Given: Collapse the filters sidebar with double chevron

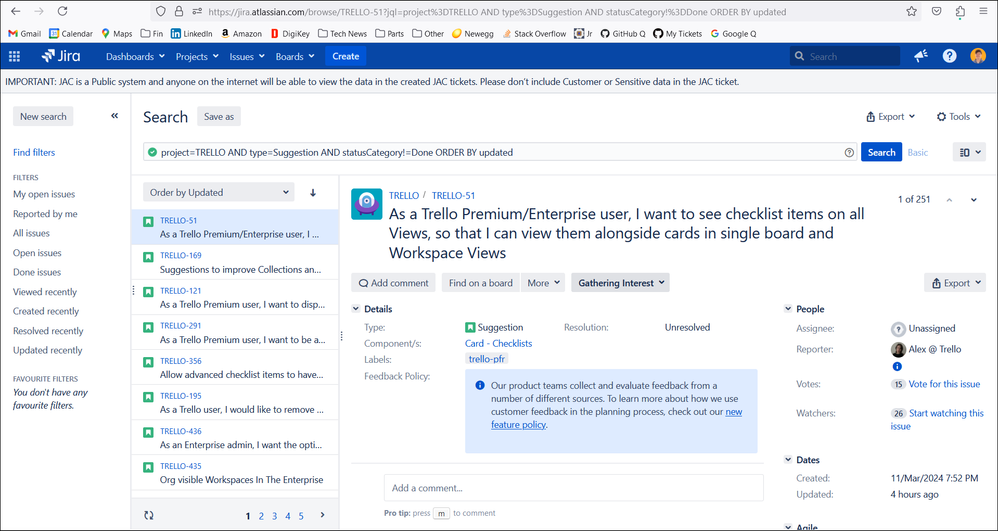Looking at the screenshot, I should (x=115, y=116).
